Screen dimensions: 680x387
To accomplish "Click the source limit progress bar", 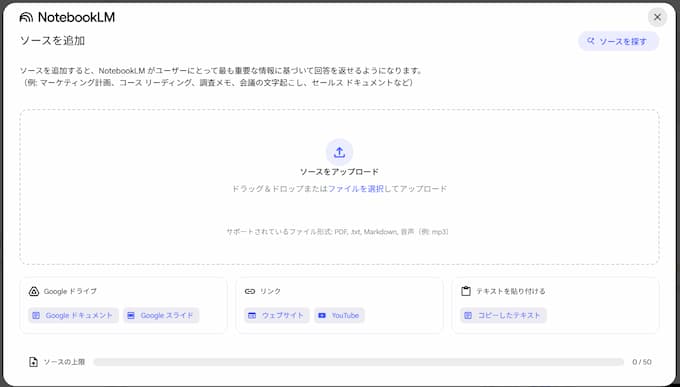I will click(359, 362).
